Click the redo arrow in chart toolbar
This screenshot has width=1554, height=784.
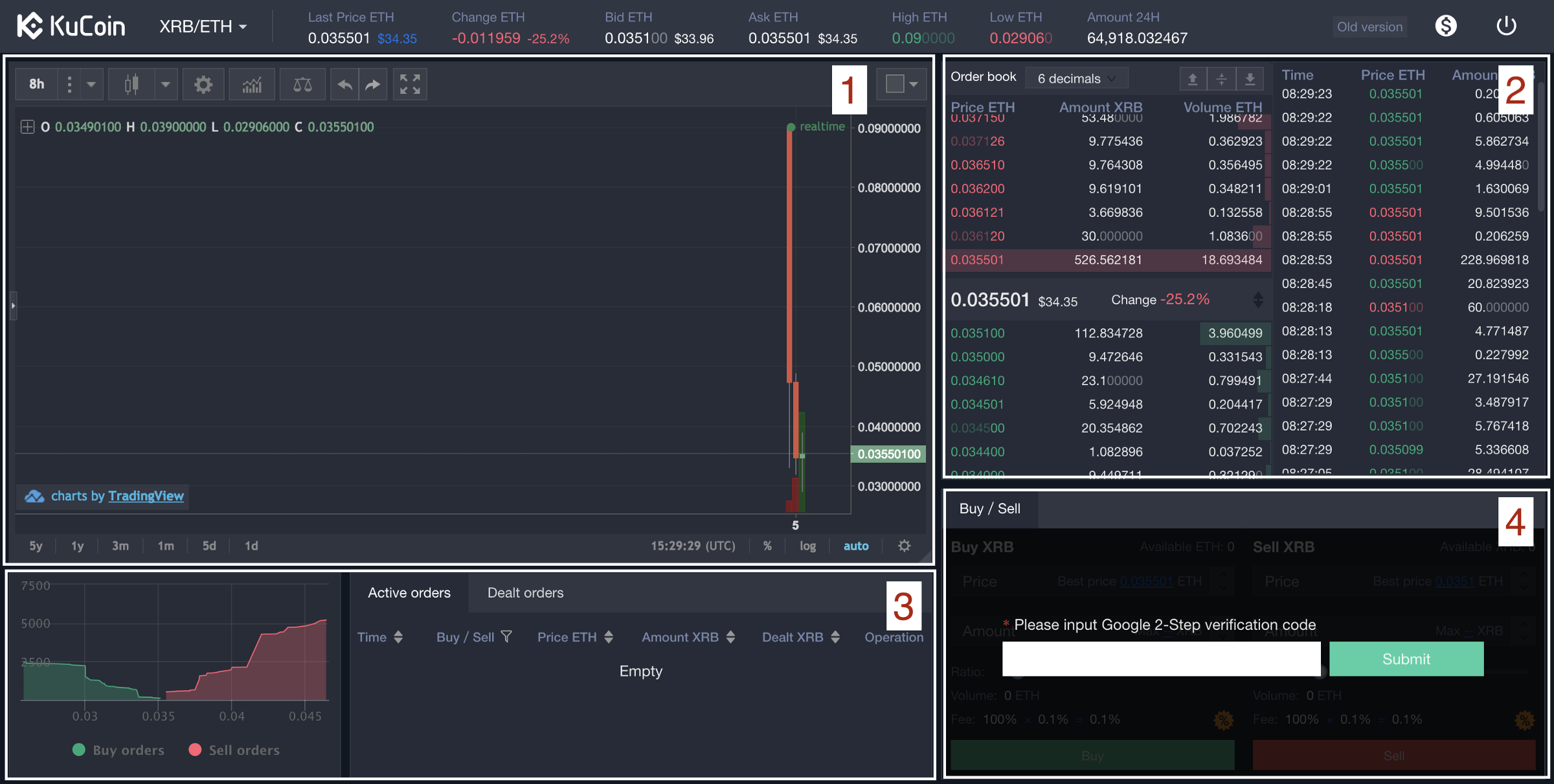click(373, 85)
